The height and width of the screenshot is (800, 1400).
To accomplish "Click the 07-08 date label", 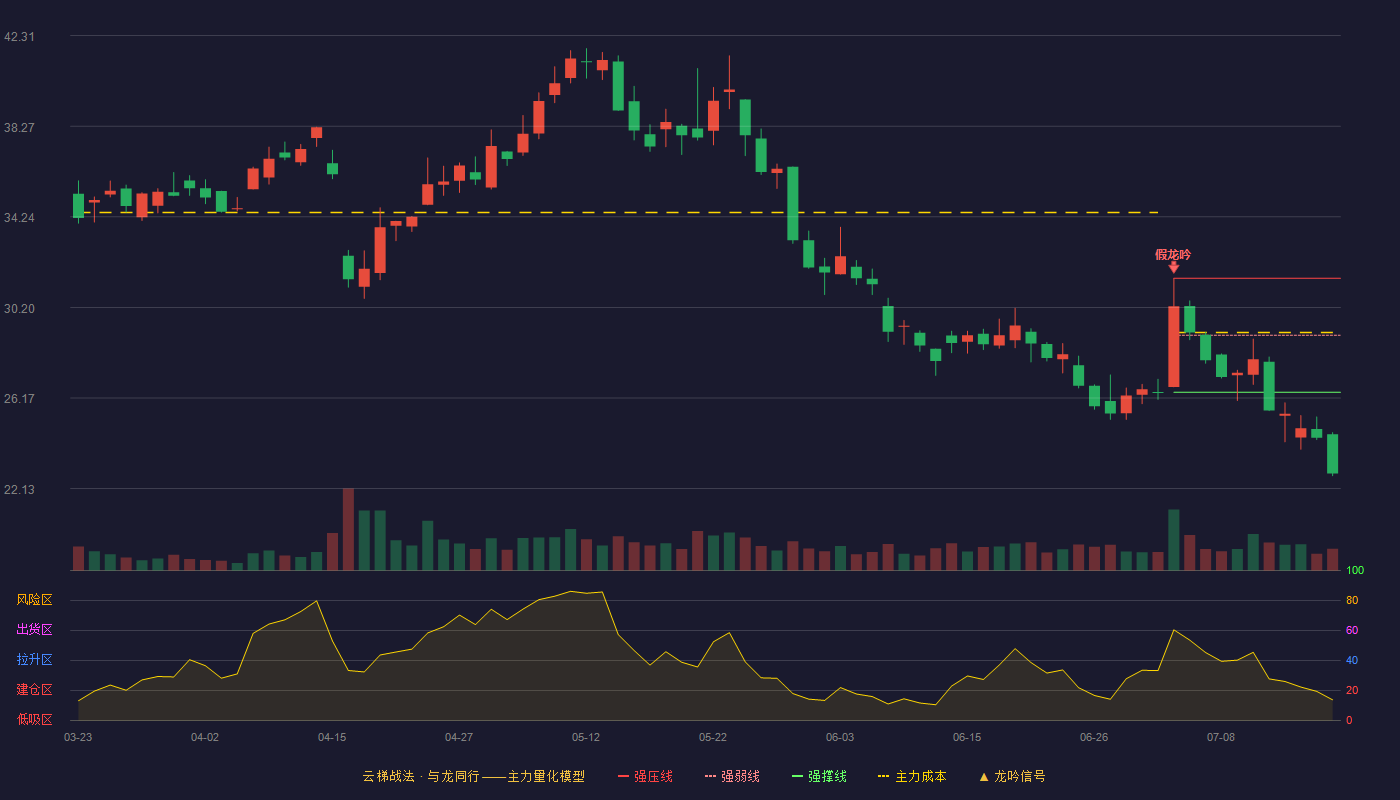I will click(1221, 737).
